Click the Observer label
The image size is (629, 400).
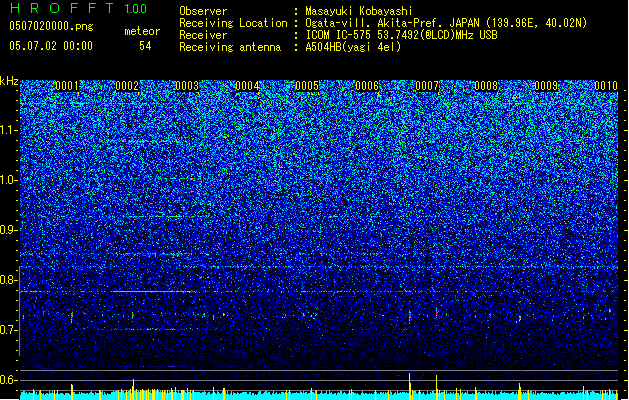(x=203, y=11)
